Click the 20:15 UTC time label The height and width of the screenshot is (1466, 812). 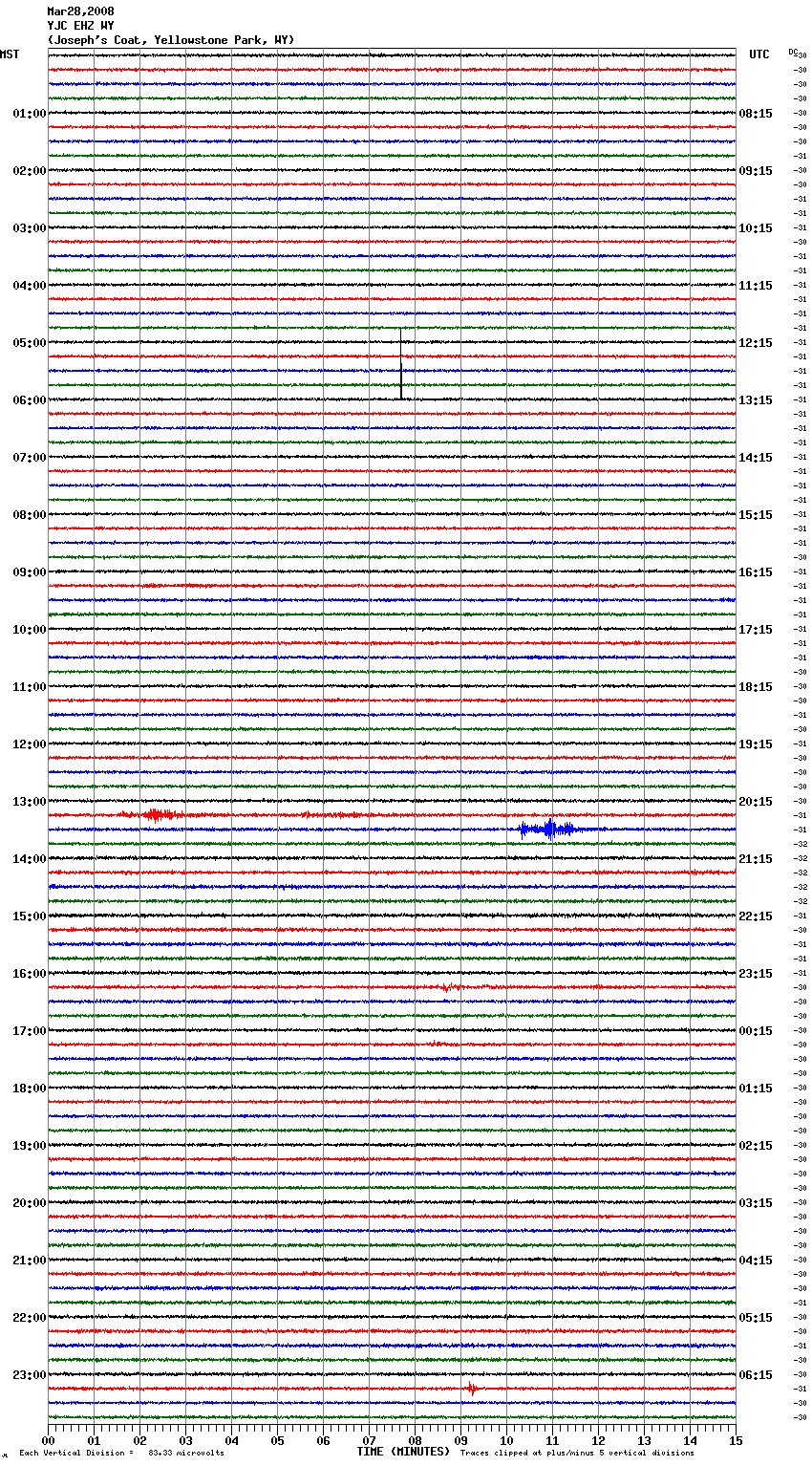pyautogui.click(x=756, y=802)
